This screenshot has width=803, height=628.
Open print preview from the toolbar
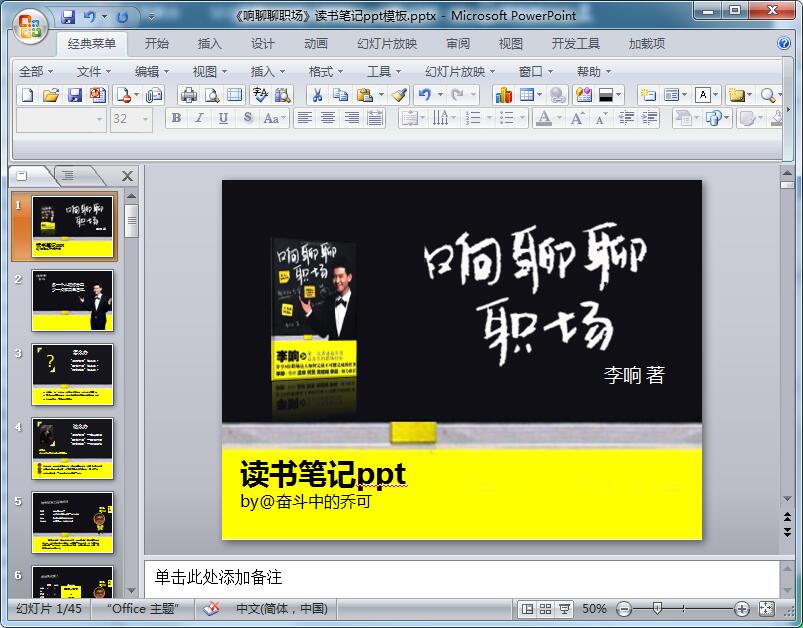[212, 95]
